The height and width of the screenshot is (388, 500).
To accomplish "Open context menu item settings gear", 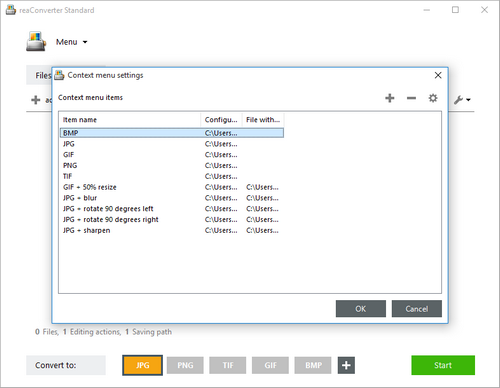I will click(433, 98).
